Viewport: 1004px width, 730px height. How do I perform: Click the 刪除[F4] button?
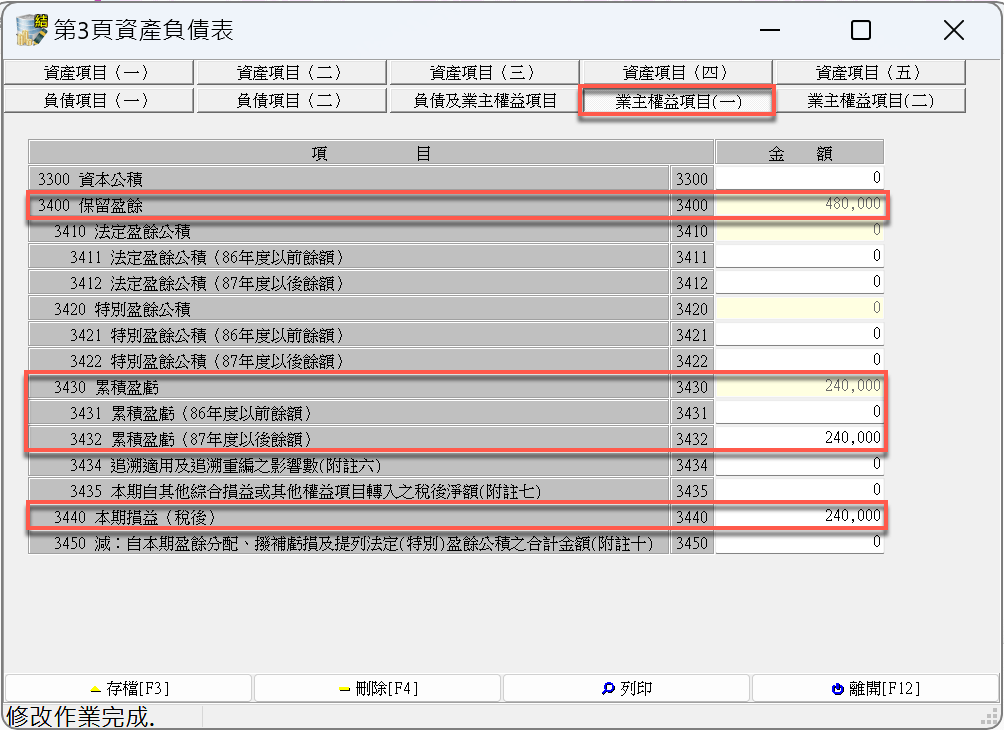pyautogui.click(x=377, y=688)
